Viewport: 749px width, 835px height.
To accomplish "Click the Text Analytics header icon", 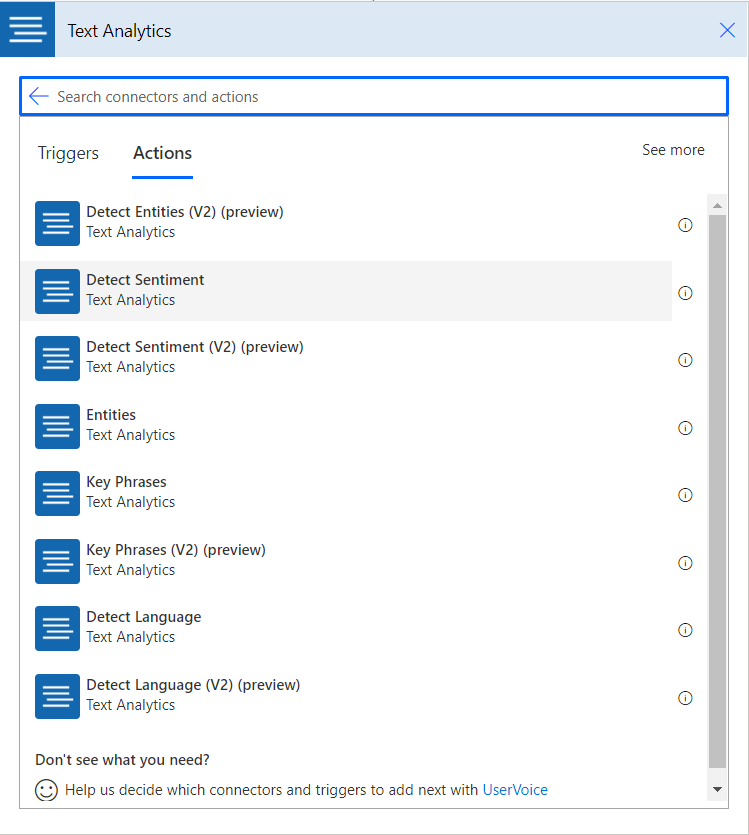I will (28, 30).
